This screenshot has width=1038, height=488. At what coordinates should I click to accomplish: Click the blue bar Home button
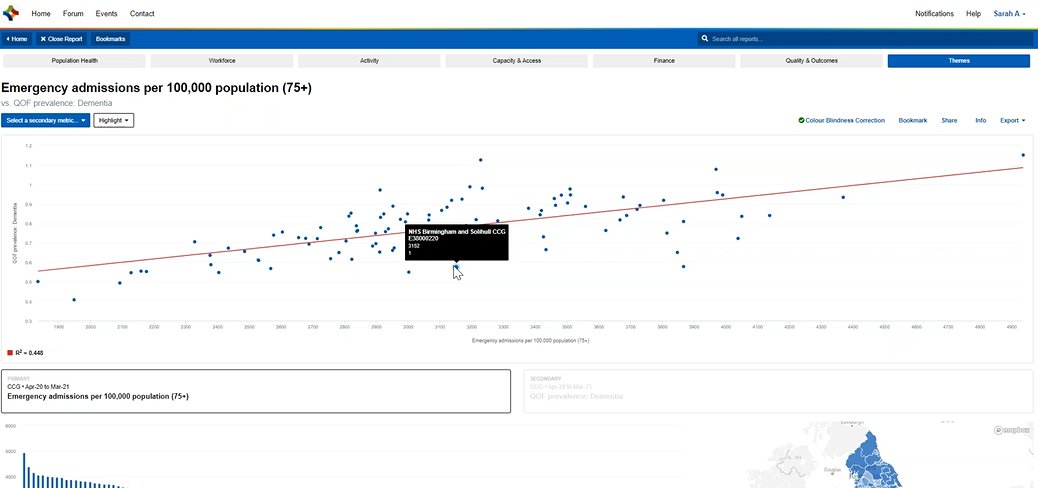(x=17, y=39)
